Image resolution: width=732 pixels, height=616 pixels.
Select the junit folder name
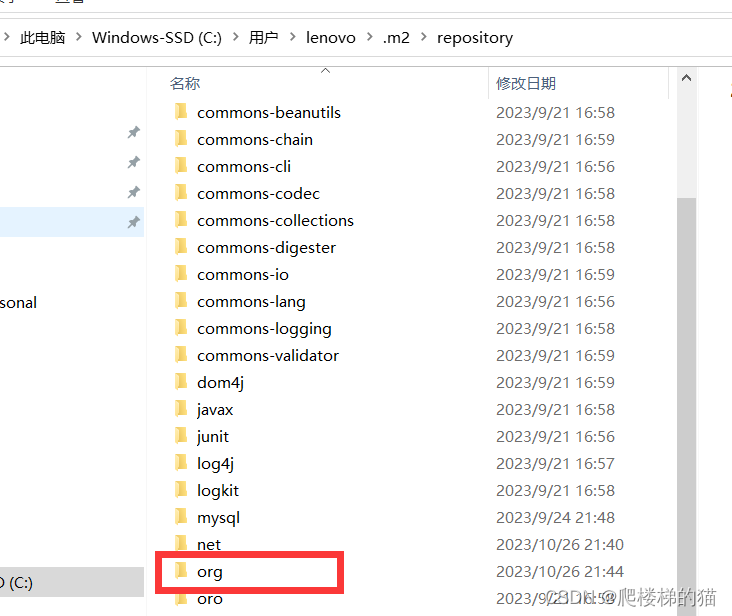213,437
